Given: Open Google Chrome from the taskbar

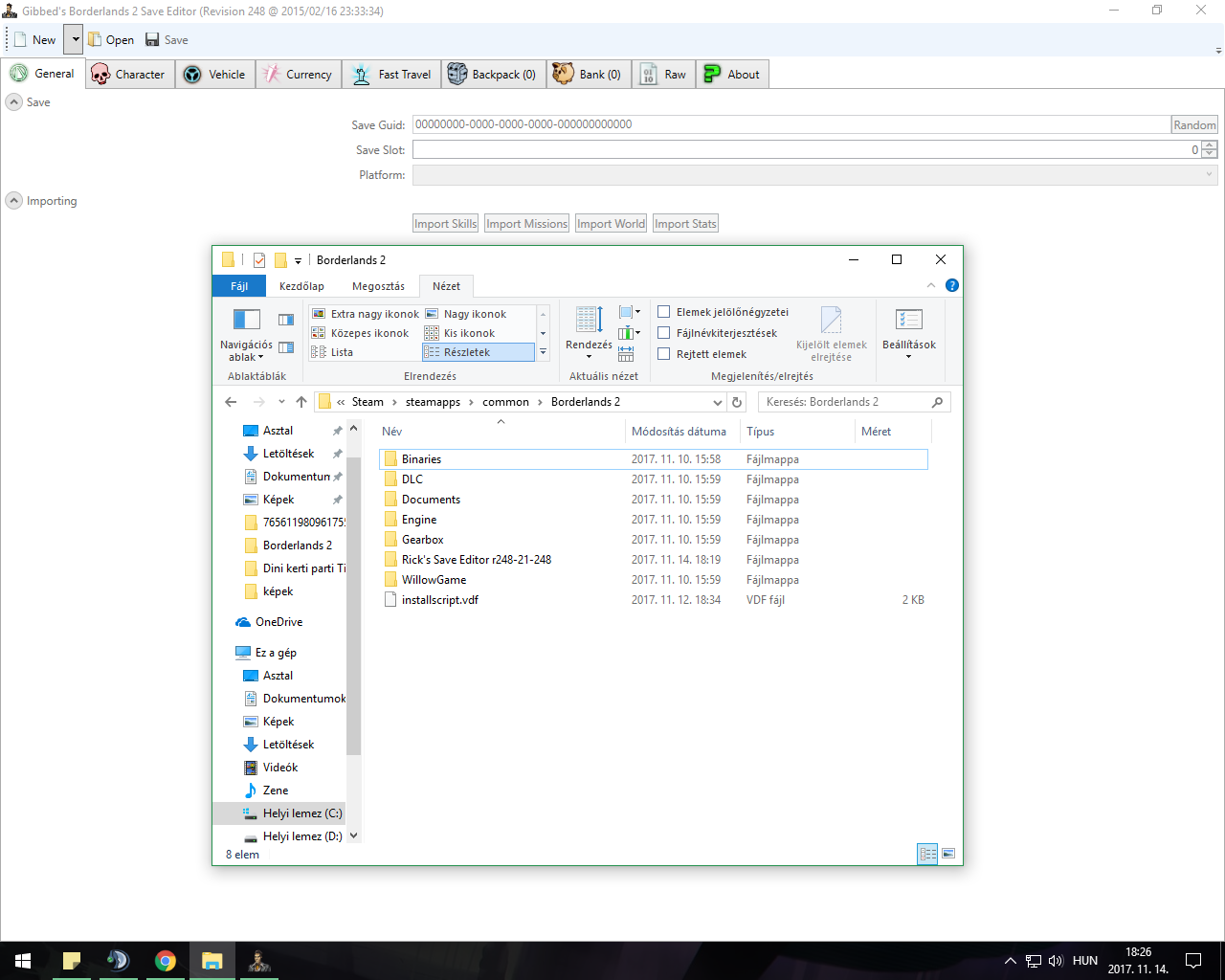Looking at the screenshot, I should [x=166, y=961].
